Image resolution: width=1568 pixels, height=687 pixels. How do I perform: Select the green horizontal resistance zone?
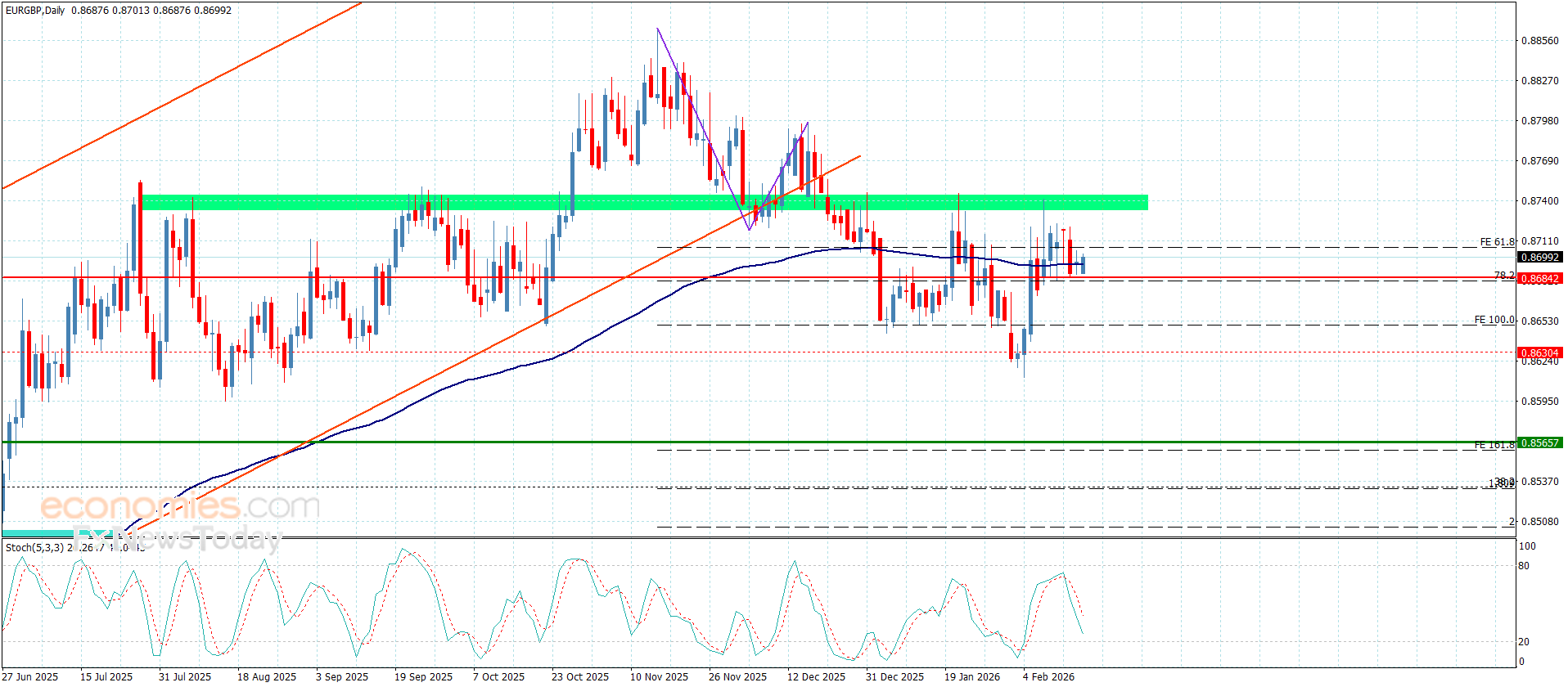coord(644,202)
